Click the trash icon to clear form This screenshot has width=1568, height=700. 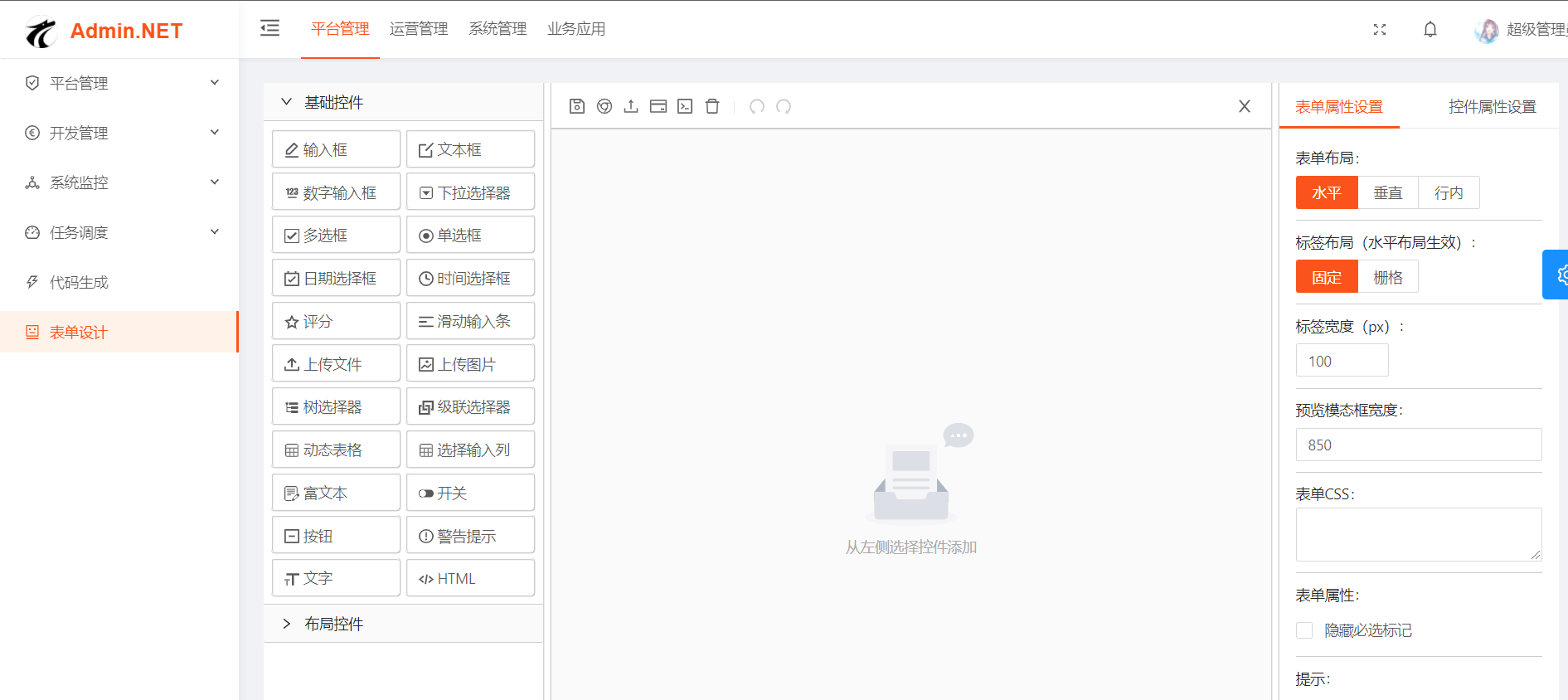point(712,106)
